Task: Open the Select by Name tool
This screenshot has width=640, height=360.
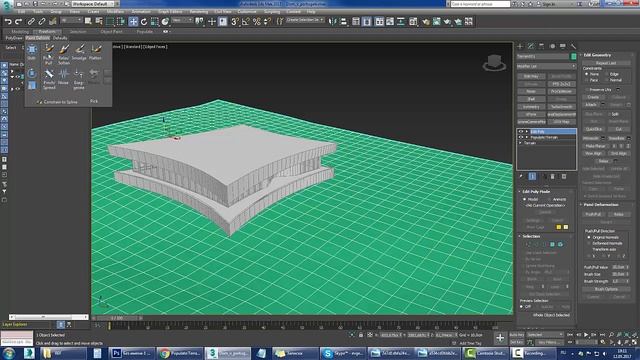Action: click(x=99, y=21)
